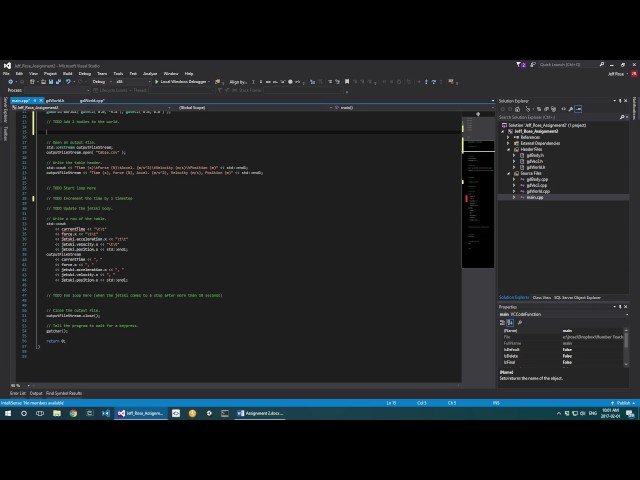The width and height of the screenshot is (640, 480).
Task: Click the code minimap scrollbar
Action: click(x=478, y=192)
